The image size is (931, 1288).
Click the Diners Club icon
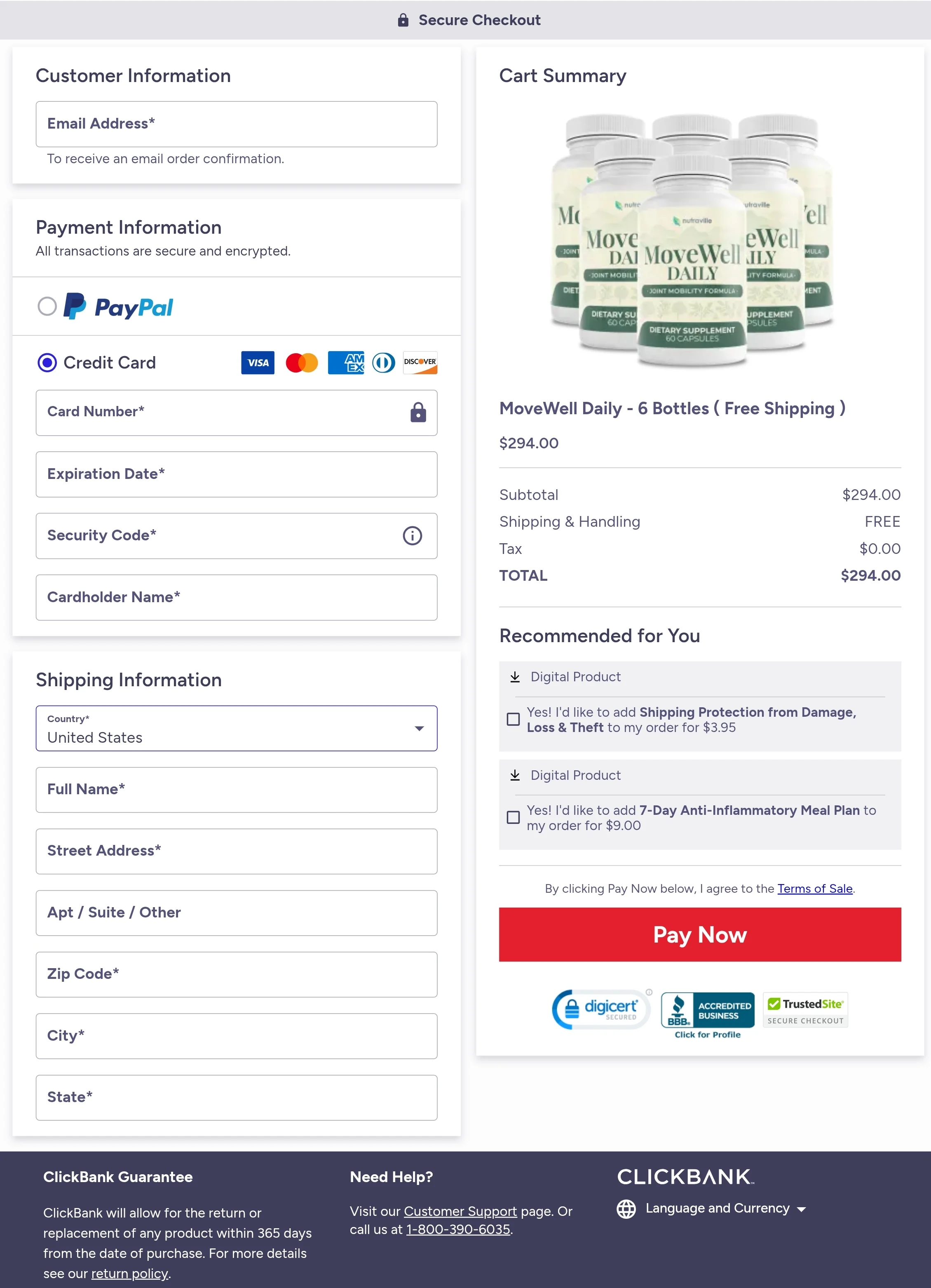tap(383, 362)
